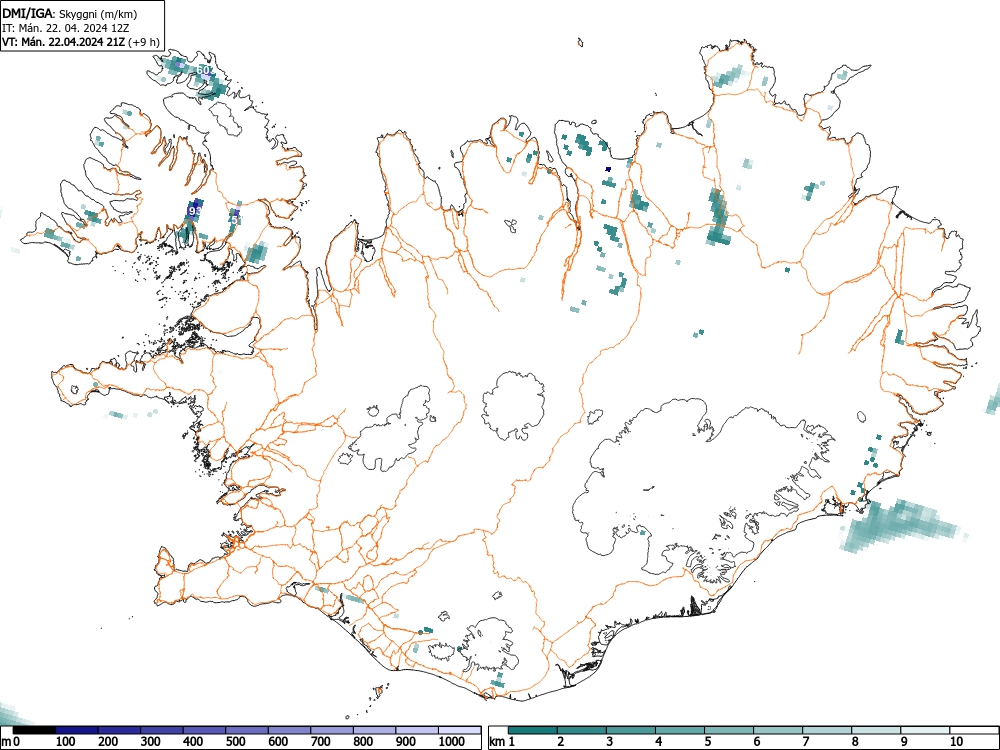Click the '900' label on the meter scale
1000x750 pixels.
406,741
